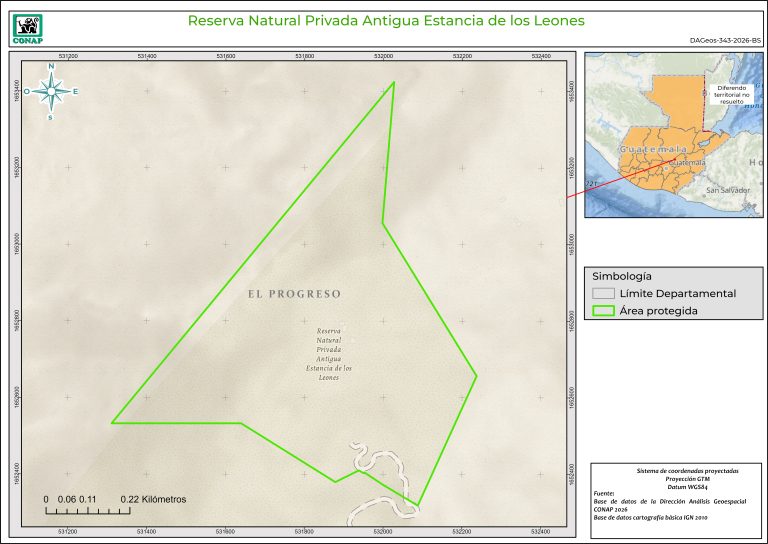768x544 pixels.
Task: Click the Fuente data source text
Action: coord(604,493)
